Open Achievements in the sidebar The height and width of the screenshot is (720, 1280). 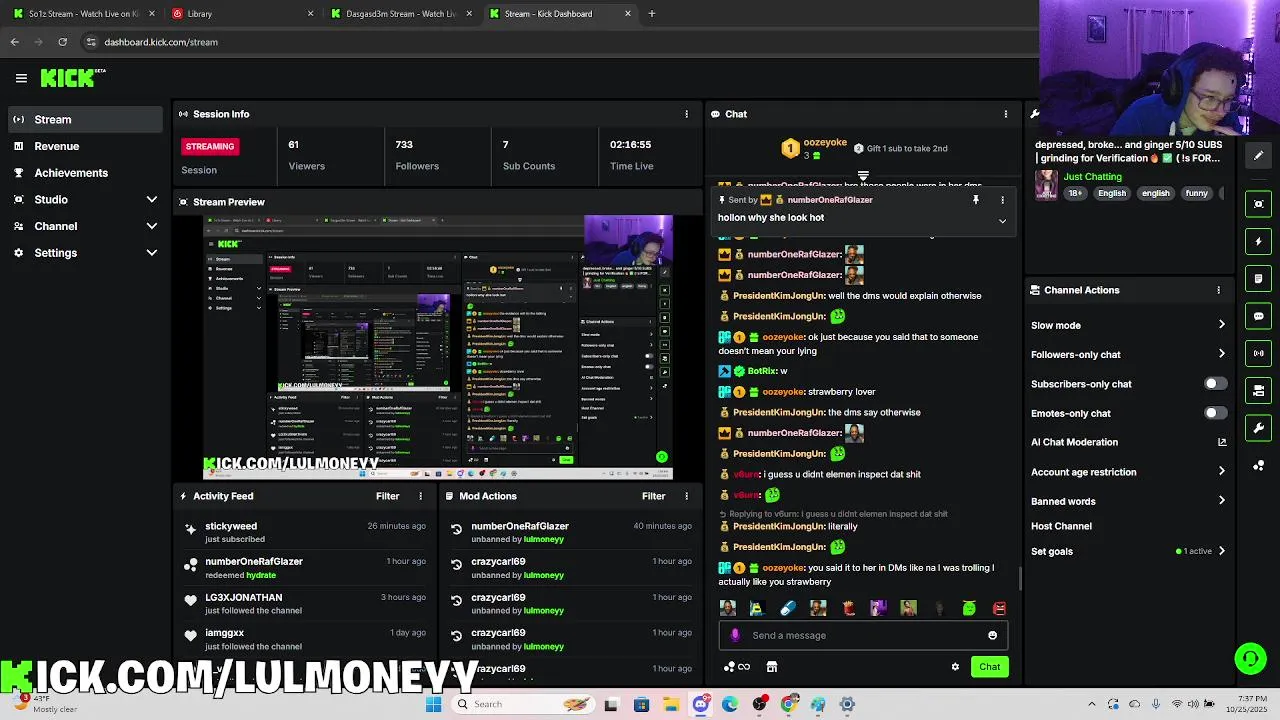[84, 173]
